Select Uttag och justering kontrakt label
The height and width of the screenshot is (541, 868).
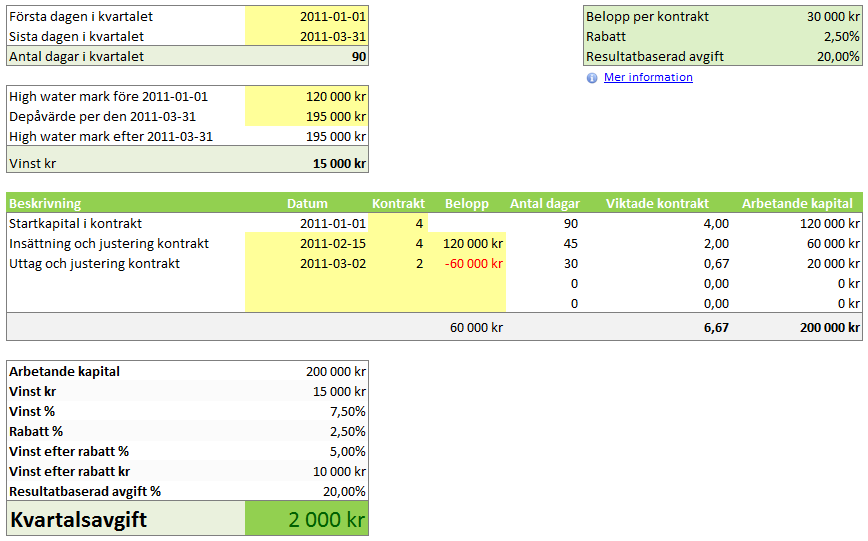click(x=94, y=263)
